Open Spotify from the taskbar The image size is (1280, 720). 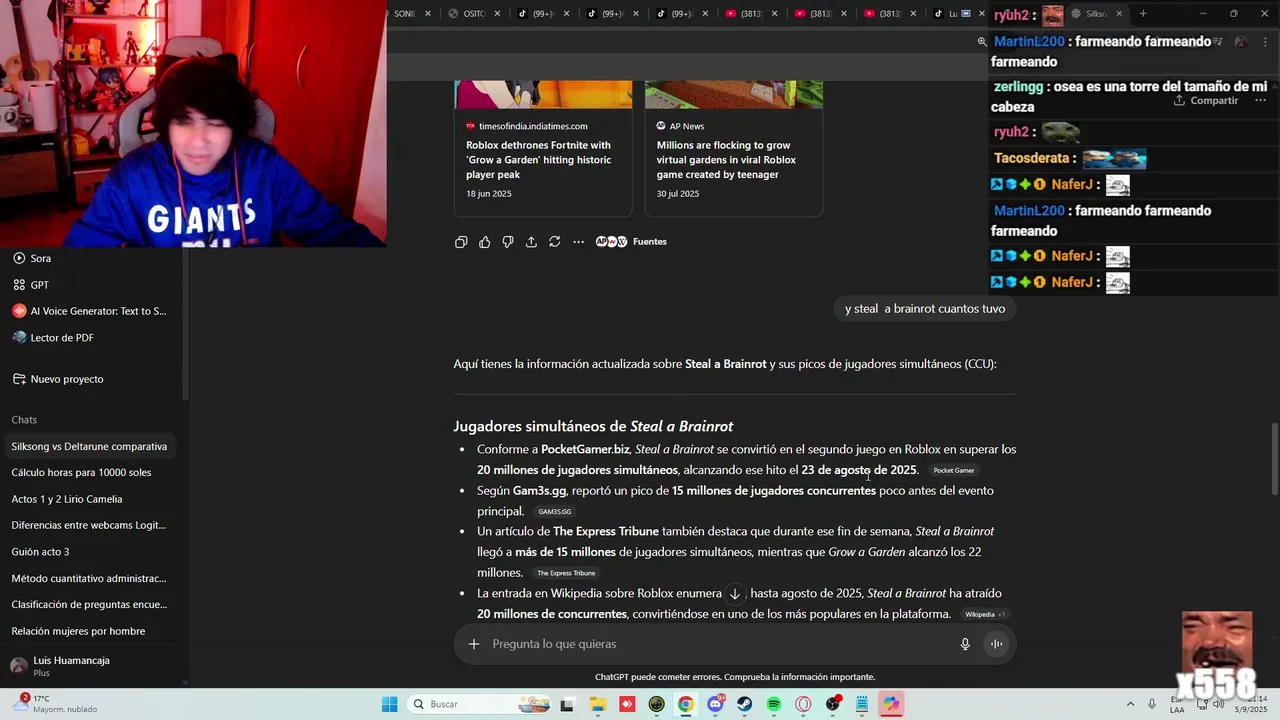774,705
